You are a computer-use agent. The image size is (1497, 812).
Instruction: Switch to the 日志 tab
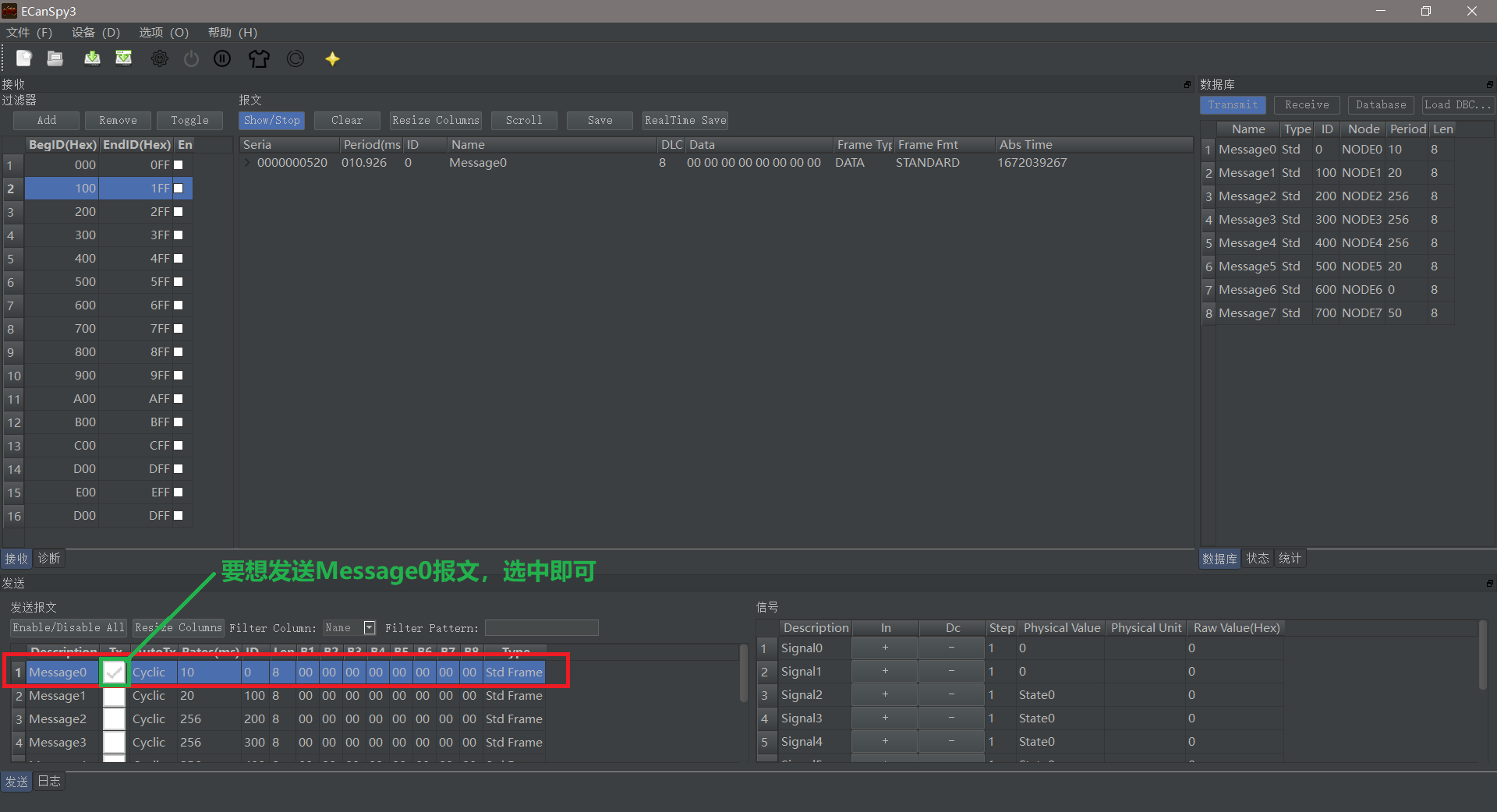point(49,781)
